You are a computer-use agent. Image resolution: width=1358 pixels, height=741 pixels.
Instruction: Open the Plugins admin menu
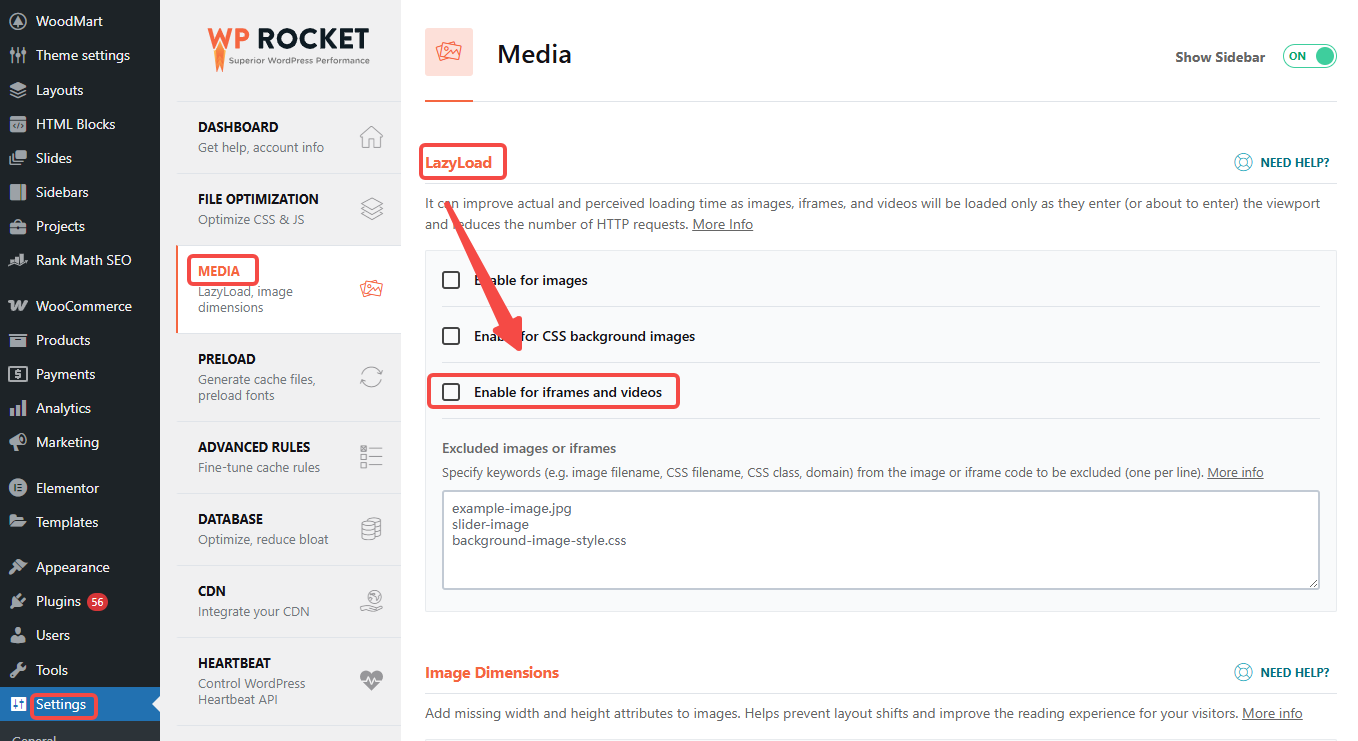click(58, 601)
